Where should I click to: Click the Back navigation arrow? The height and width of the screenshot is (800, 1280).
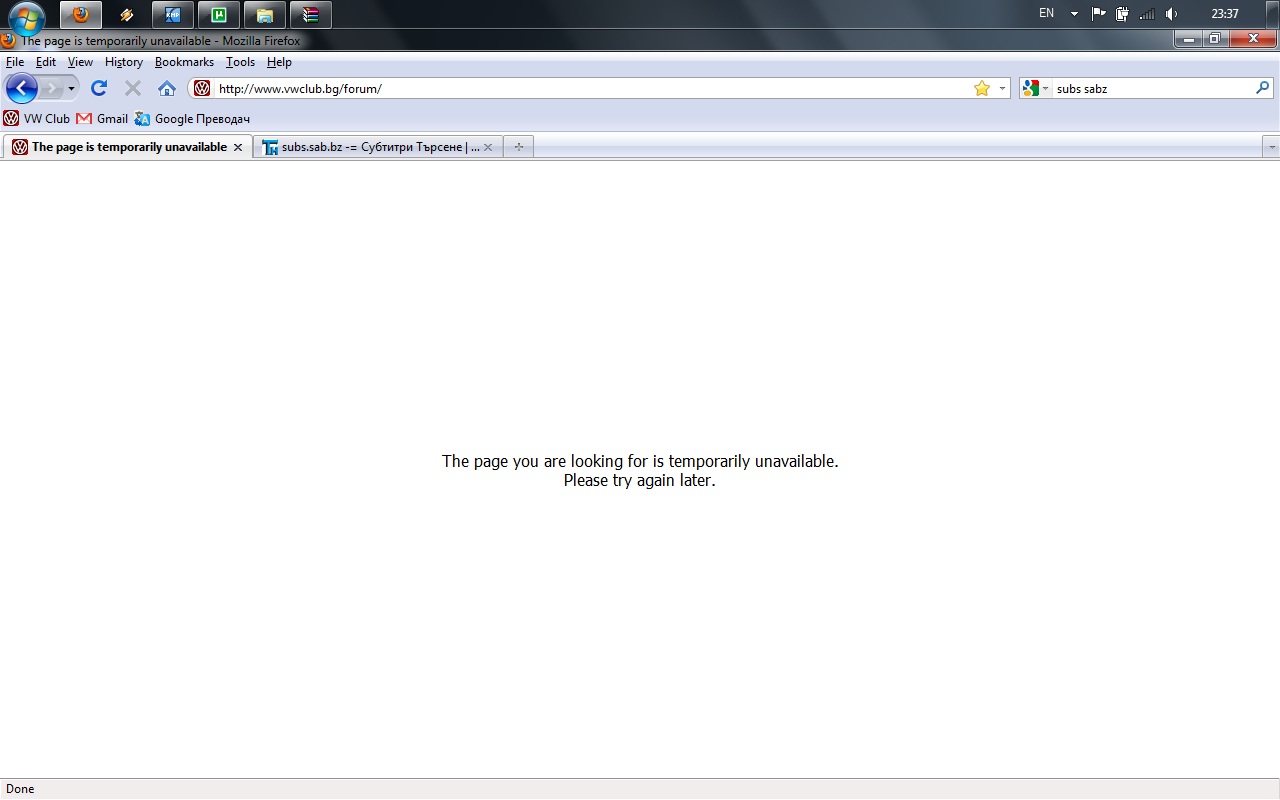(x=21, y=88)
